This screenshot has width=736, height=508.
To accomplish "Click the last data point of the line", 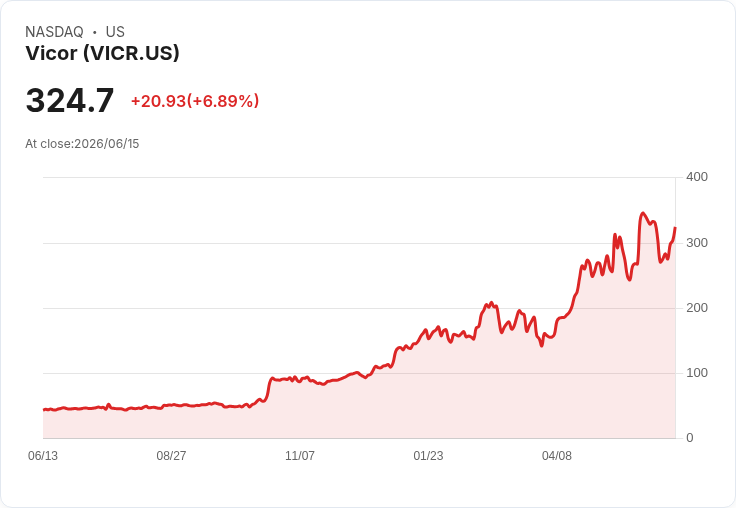I will coord(675,228).
